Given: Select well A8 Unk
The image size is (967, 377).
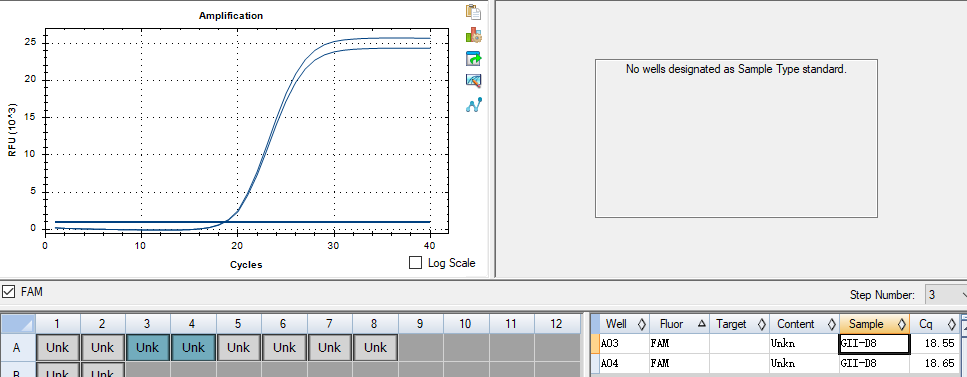Looking at the screenshot, I should coord(375,348).
